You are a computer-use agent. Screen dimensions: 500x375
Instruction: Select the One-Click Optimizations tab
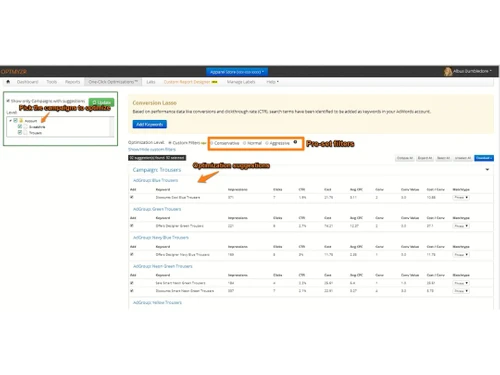(113, 82)
